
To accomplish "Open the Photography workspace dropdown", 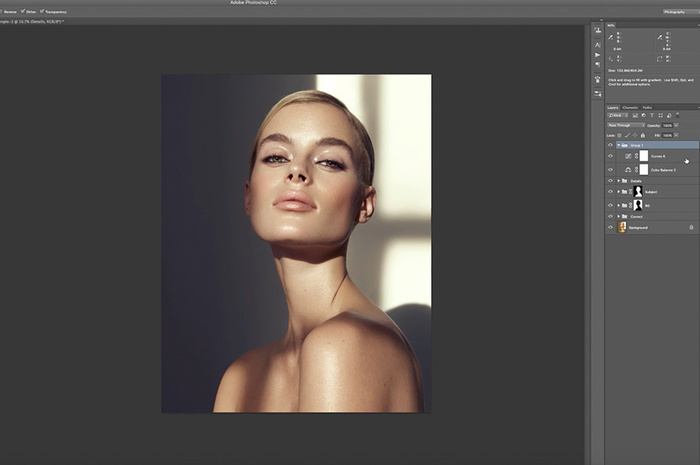I will click(x=681, y=12).
